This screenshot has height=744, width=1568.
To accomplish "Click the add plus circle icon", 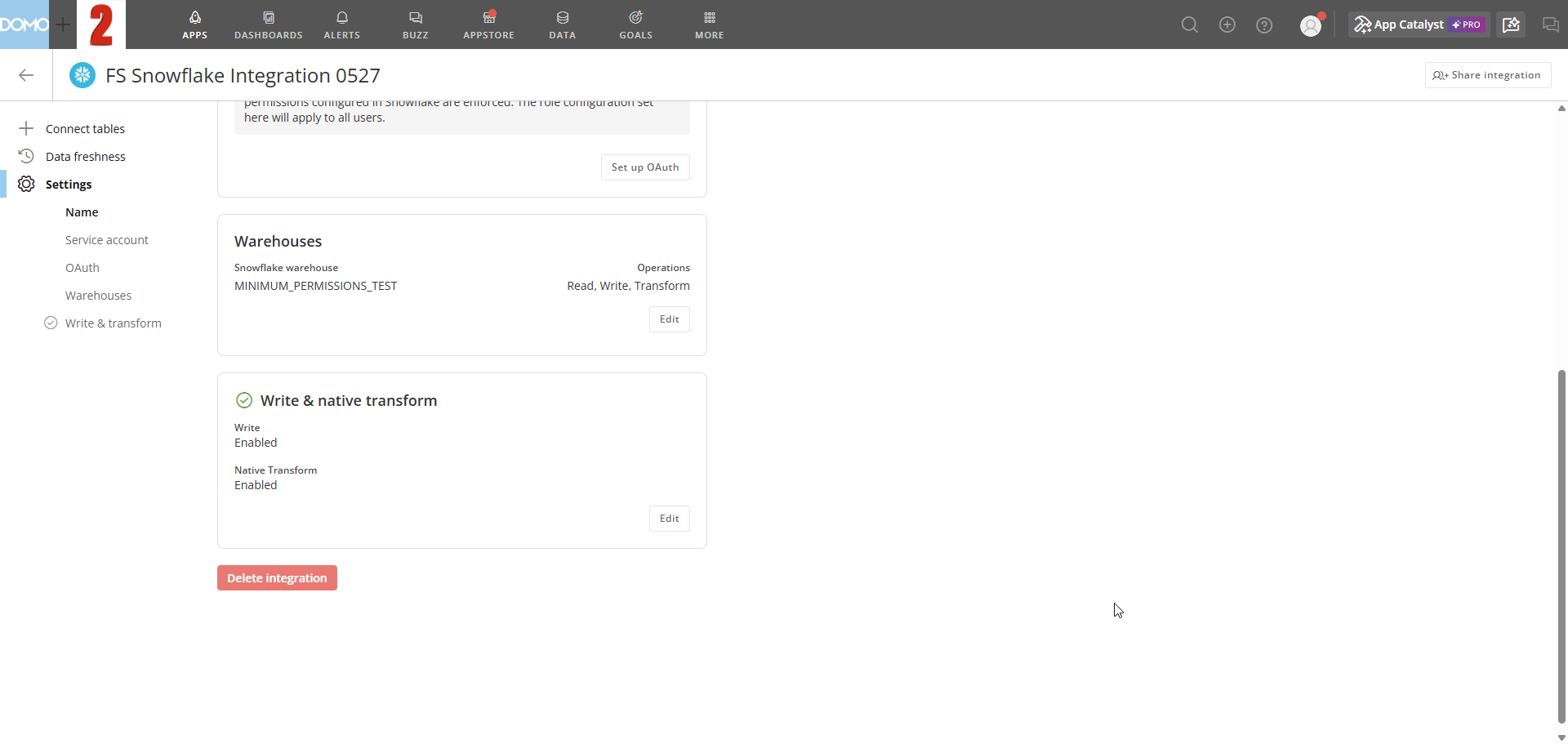I will tap(1227, 25).
